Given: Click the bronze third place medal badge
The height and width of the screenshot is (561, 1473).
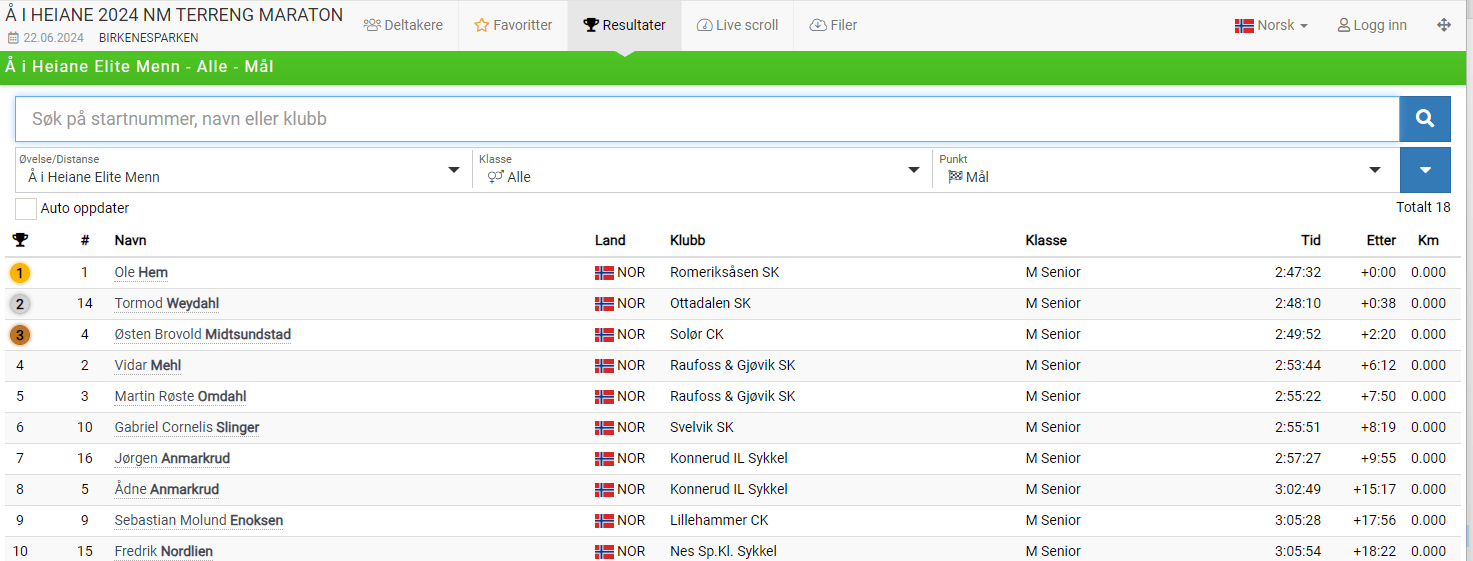Looking at the screenshot, I should [20, 335].
